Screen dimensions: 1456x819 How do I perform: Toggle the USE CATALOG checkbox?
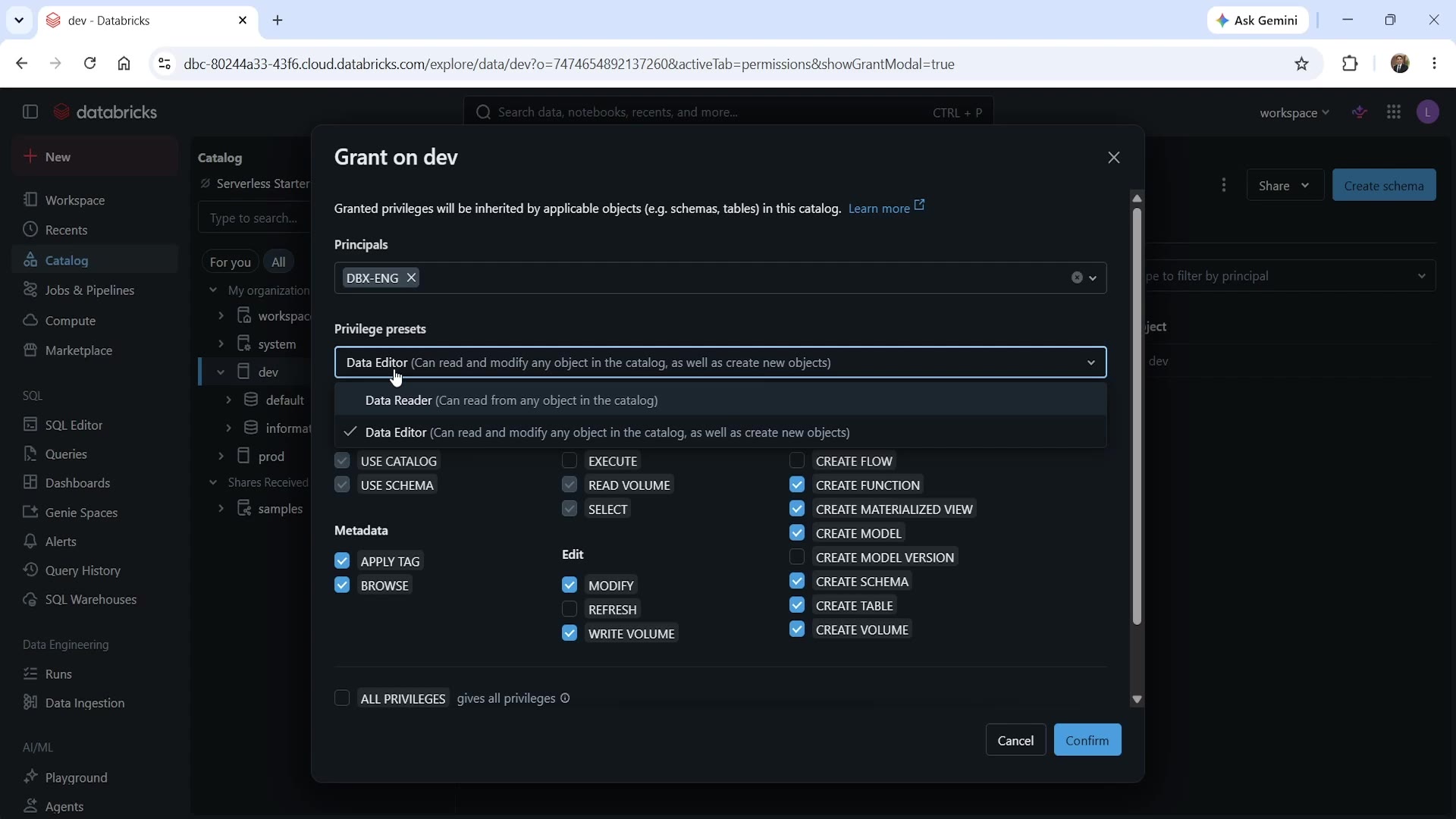coord(342,461)
